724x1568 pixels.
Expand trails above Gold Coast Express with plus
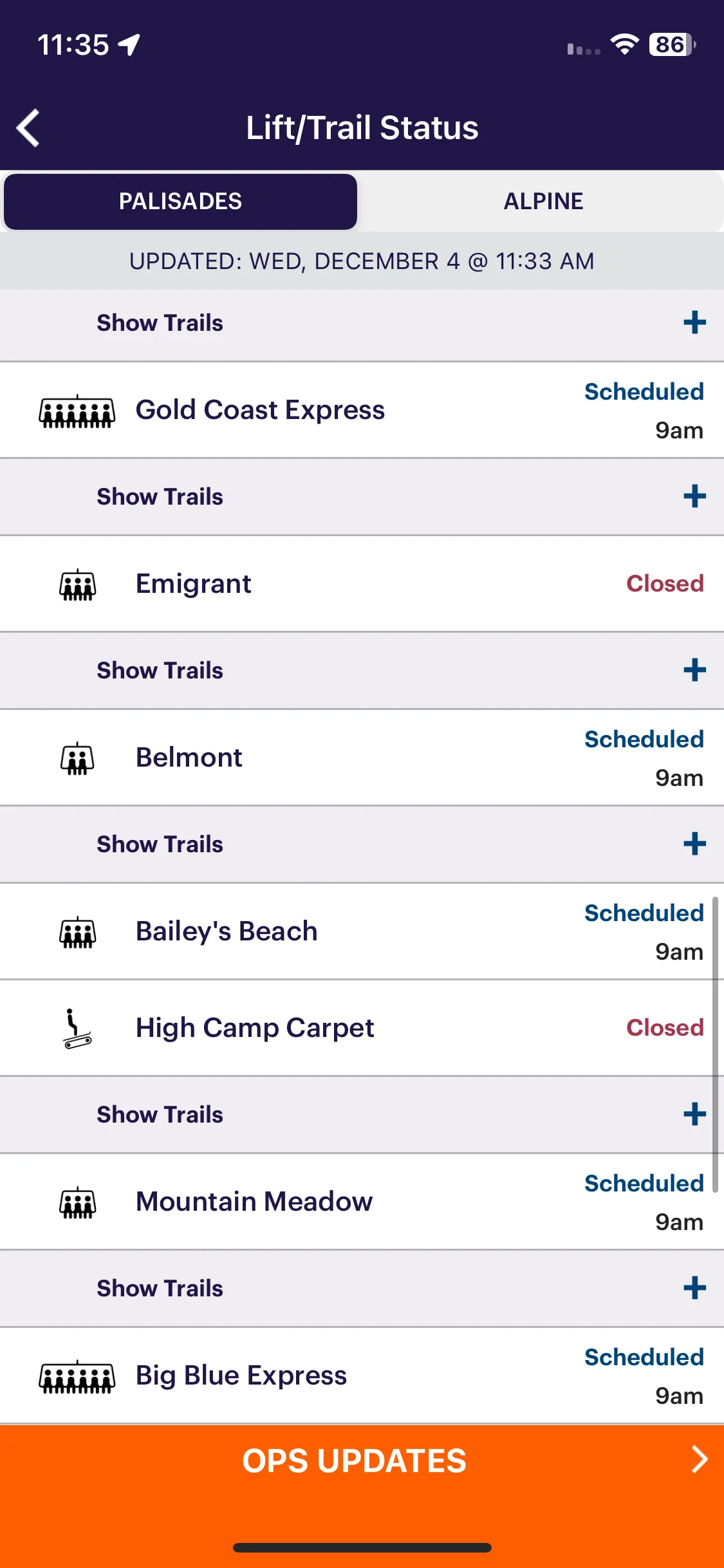[694, 322]
